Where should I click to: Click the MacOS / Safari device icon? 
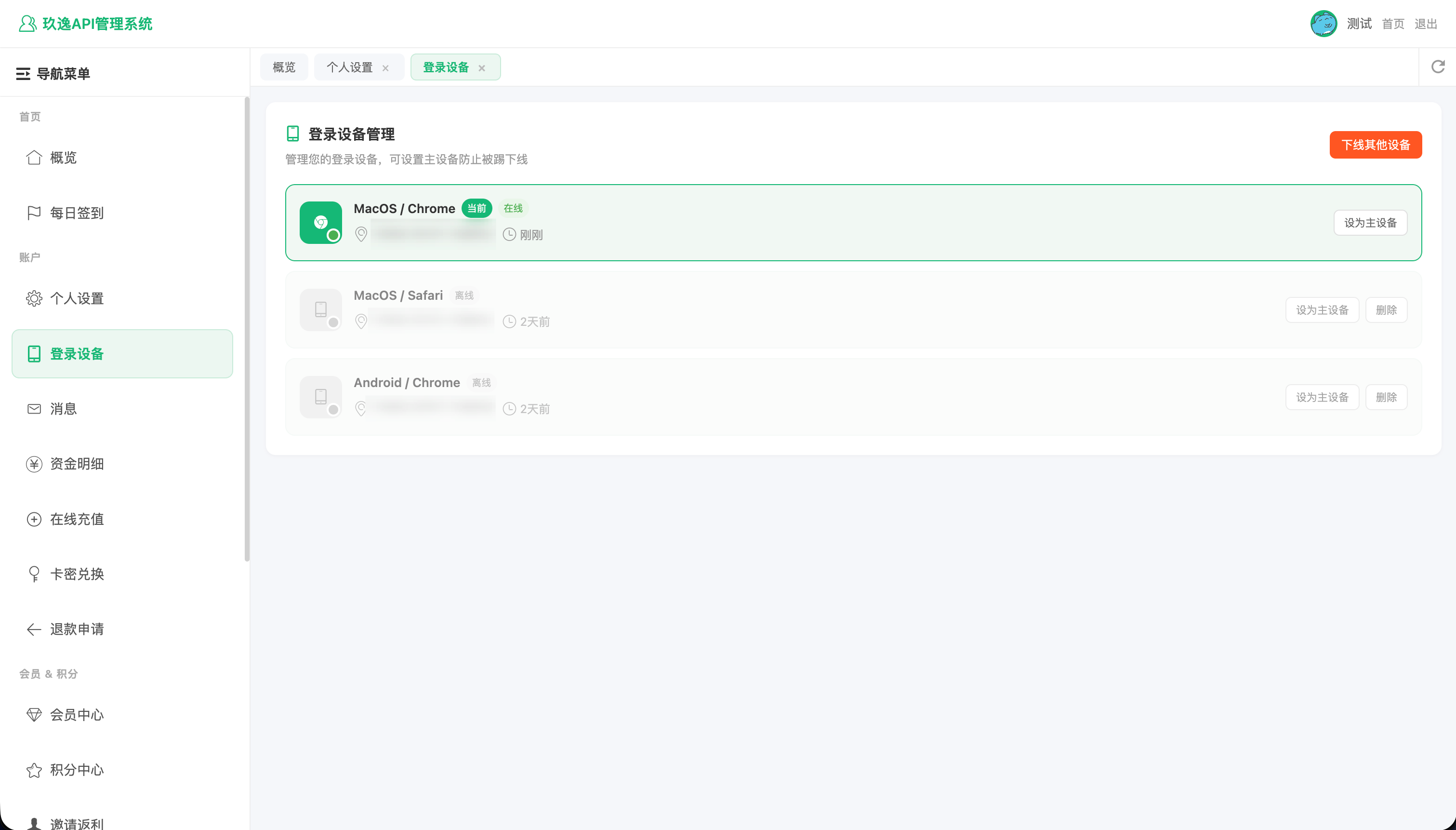pyautogui.click(x=321, y=309)
